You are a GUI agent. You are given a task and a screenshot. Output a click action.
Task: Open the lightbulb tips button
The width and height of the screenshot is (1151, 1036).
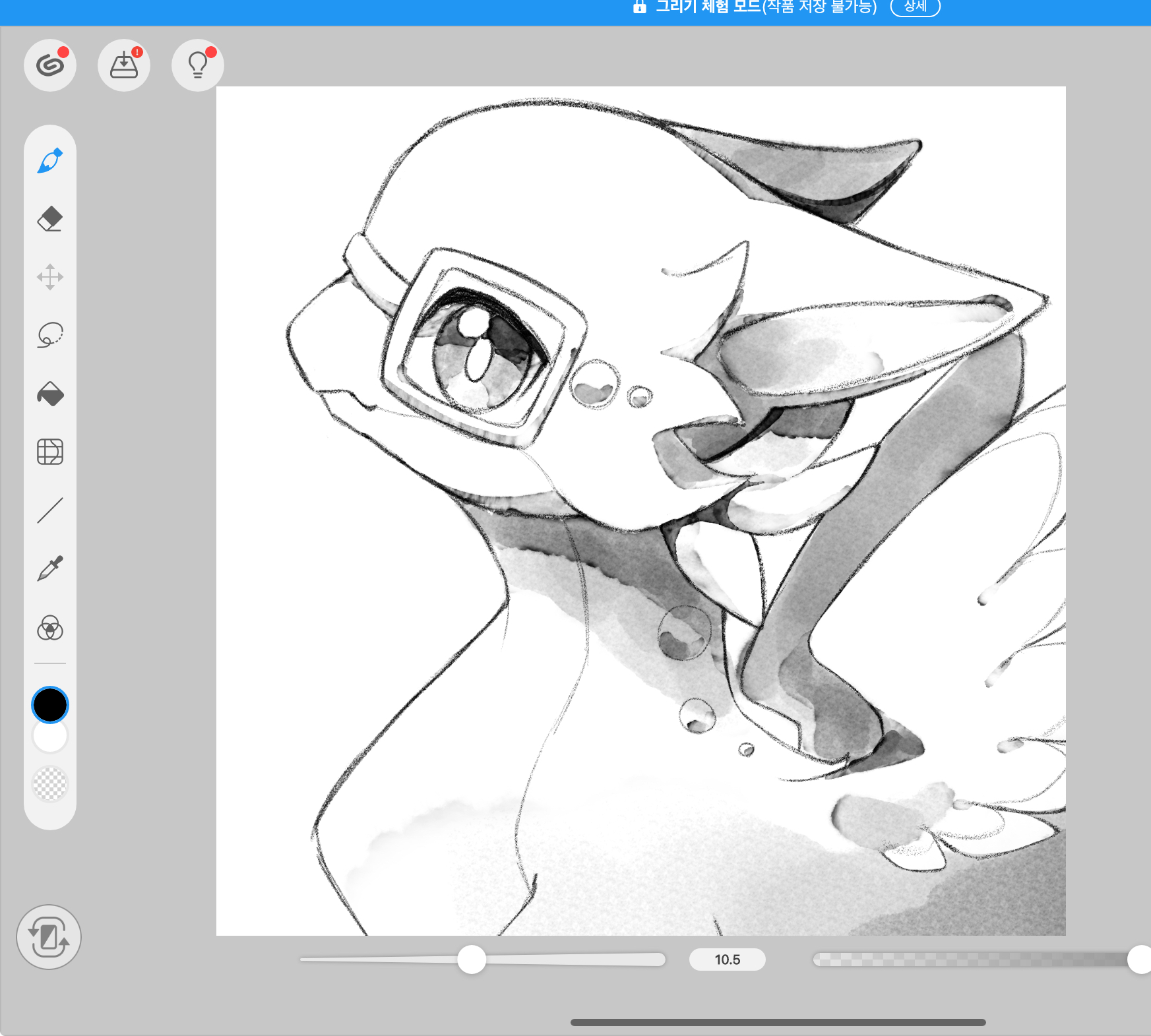[198, 65]
